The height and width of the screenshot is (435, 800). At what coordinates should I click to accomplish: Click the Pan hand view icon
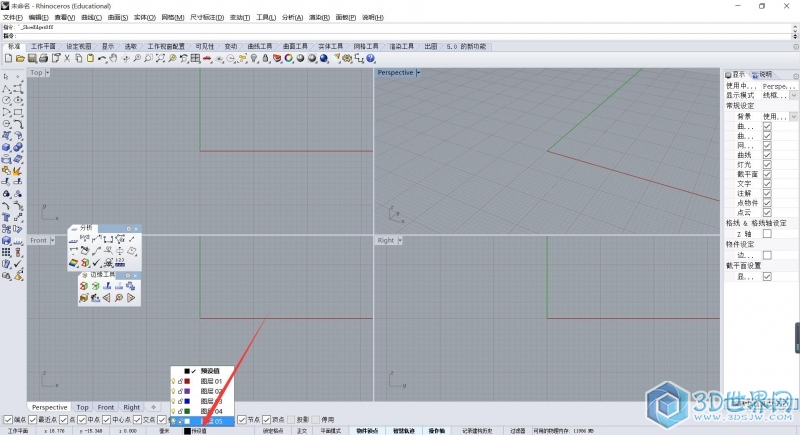[x=112, y=59]
